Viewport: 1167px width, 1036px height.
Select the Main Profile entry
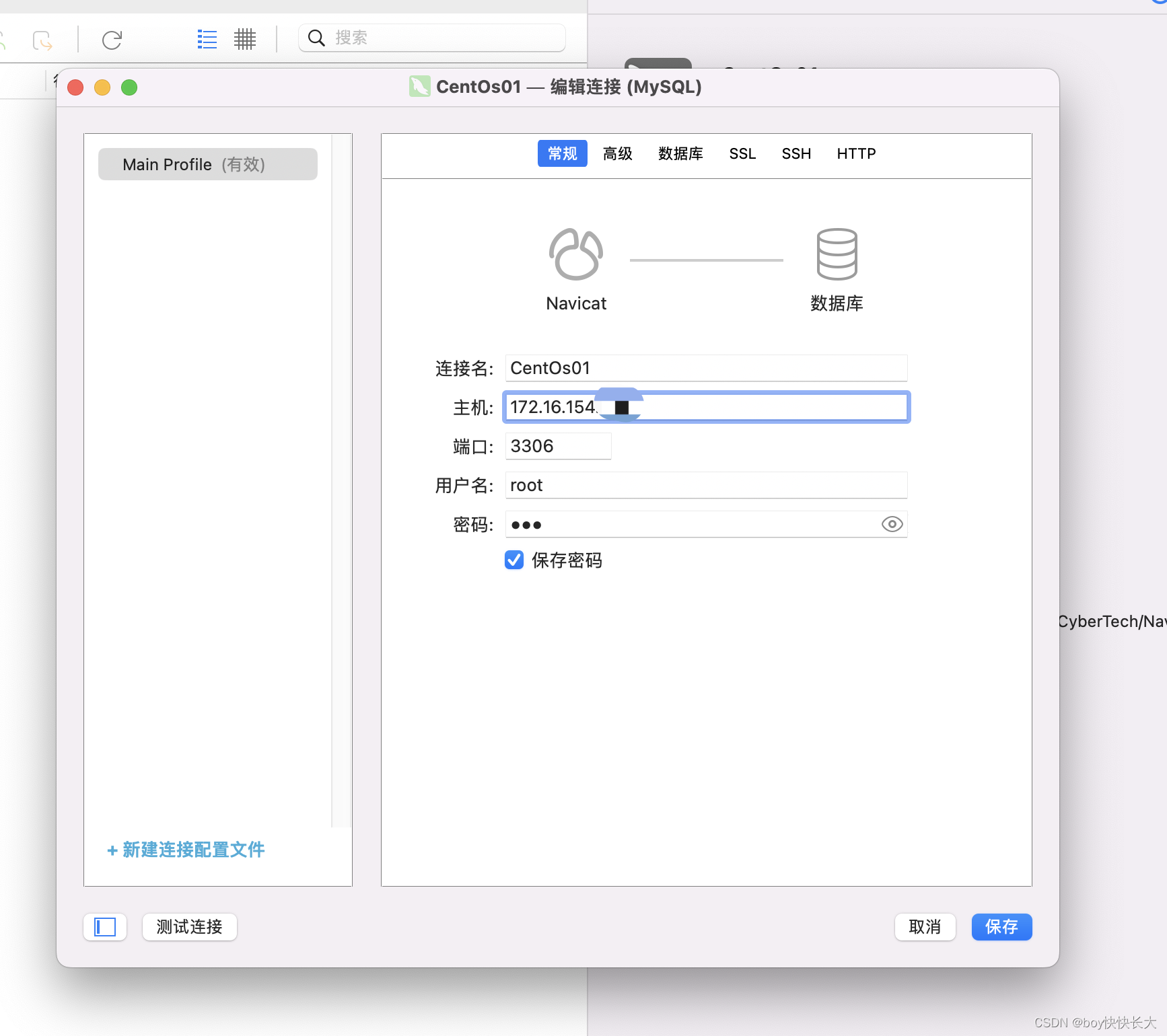tap(207, 164)
